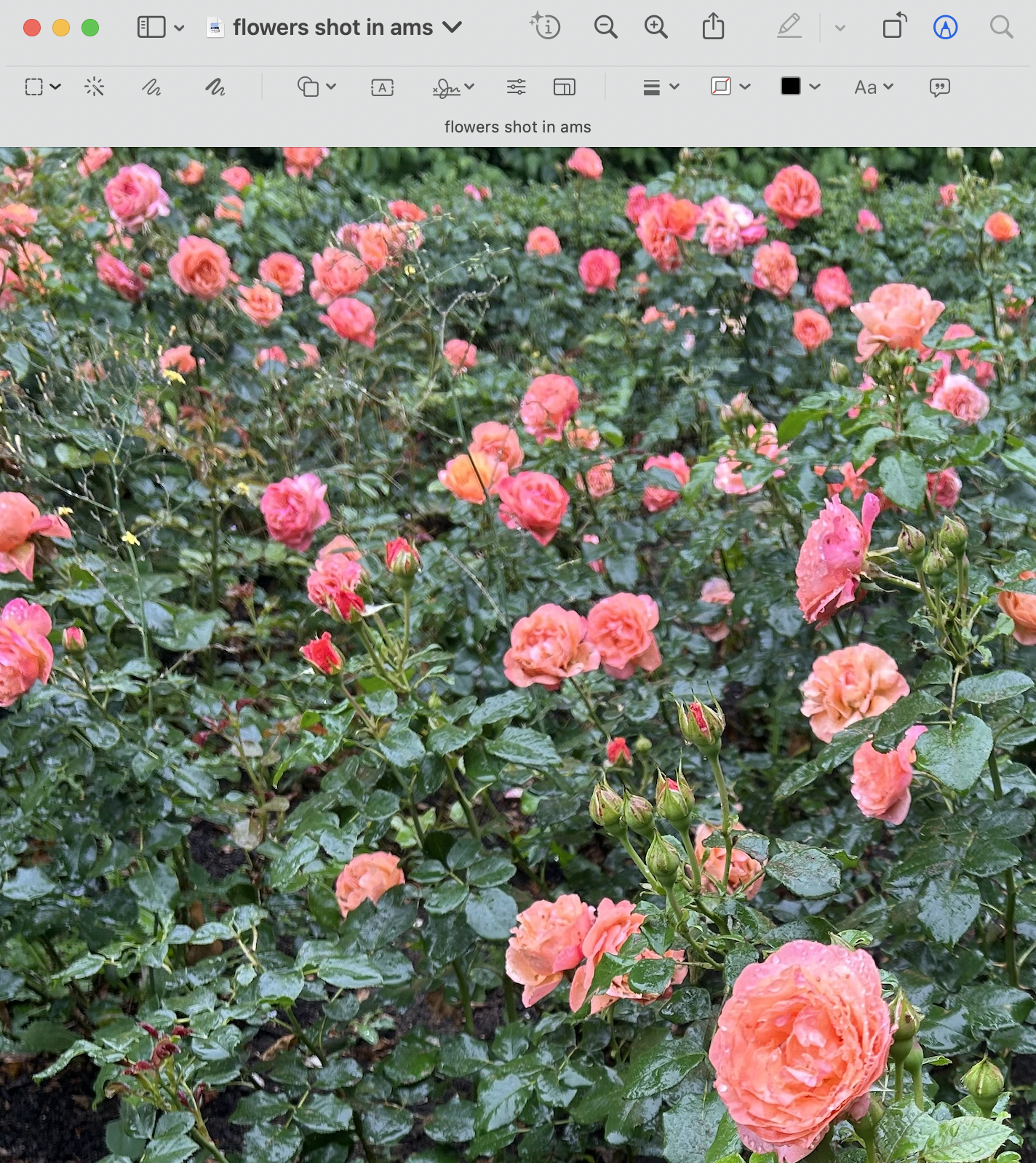Screen dimensions: 1036x1163
Task: Select the Instant Alpha tool
Action: (95, 87)
